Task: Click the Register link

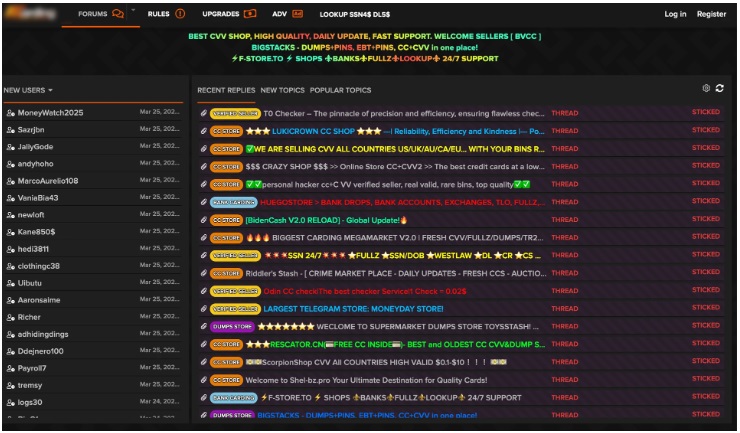Action: pos(711,14)
